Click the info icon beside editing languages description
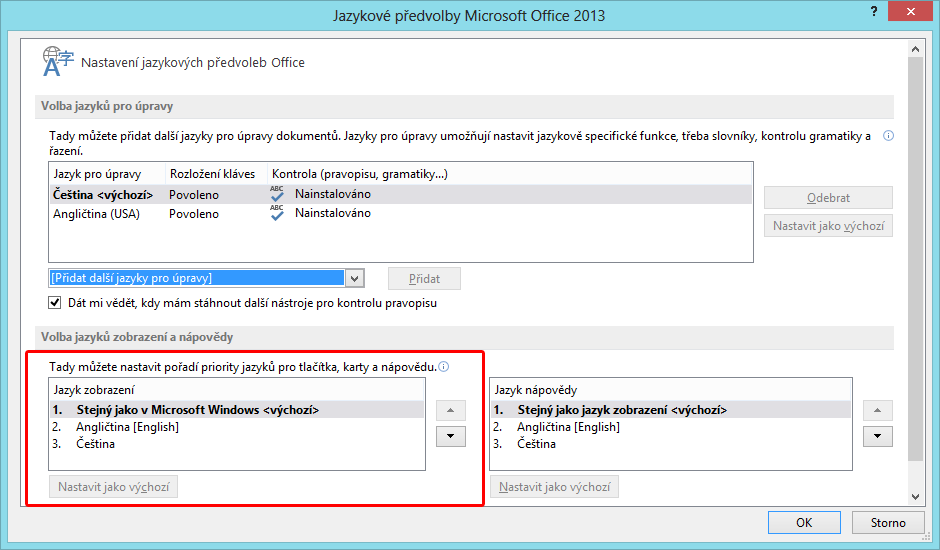 coord(888,136)
